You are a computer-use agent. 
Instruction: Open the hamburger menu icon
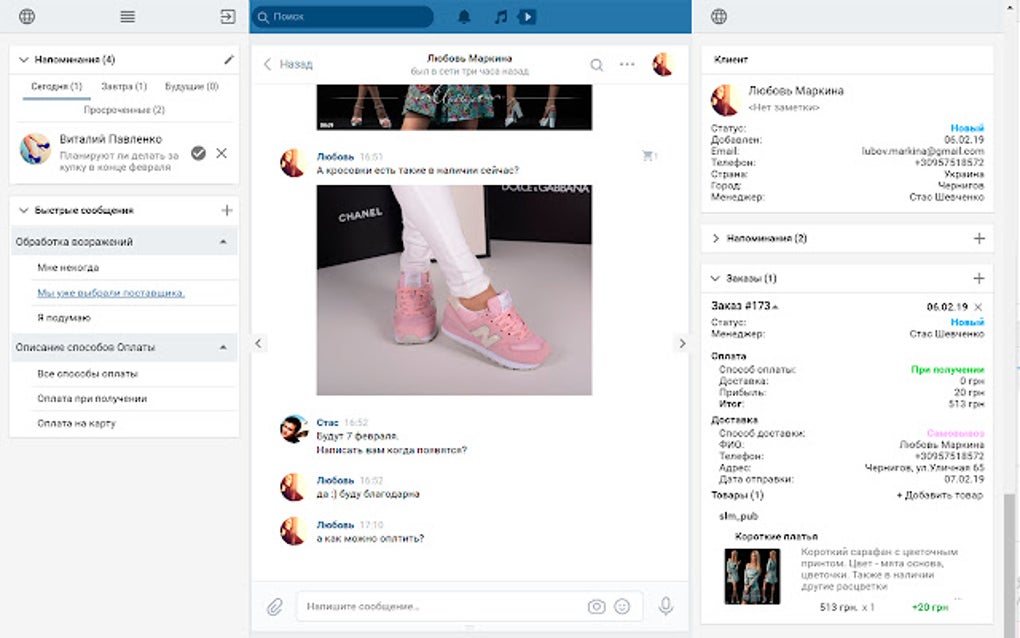tap(126, 16)
